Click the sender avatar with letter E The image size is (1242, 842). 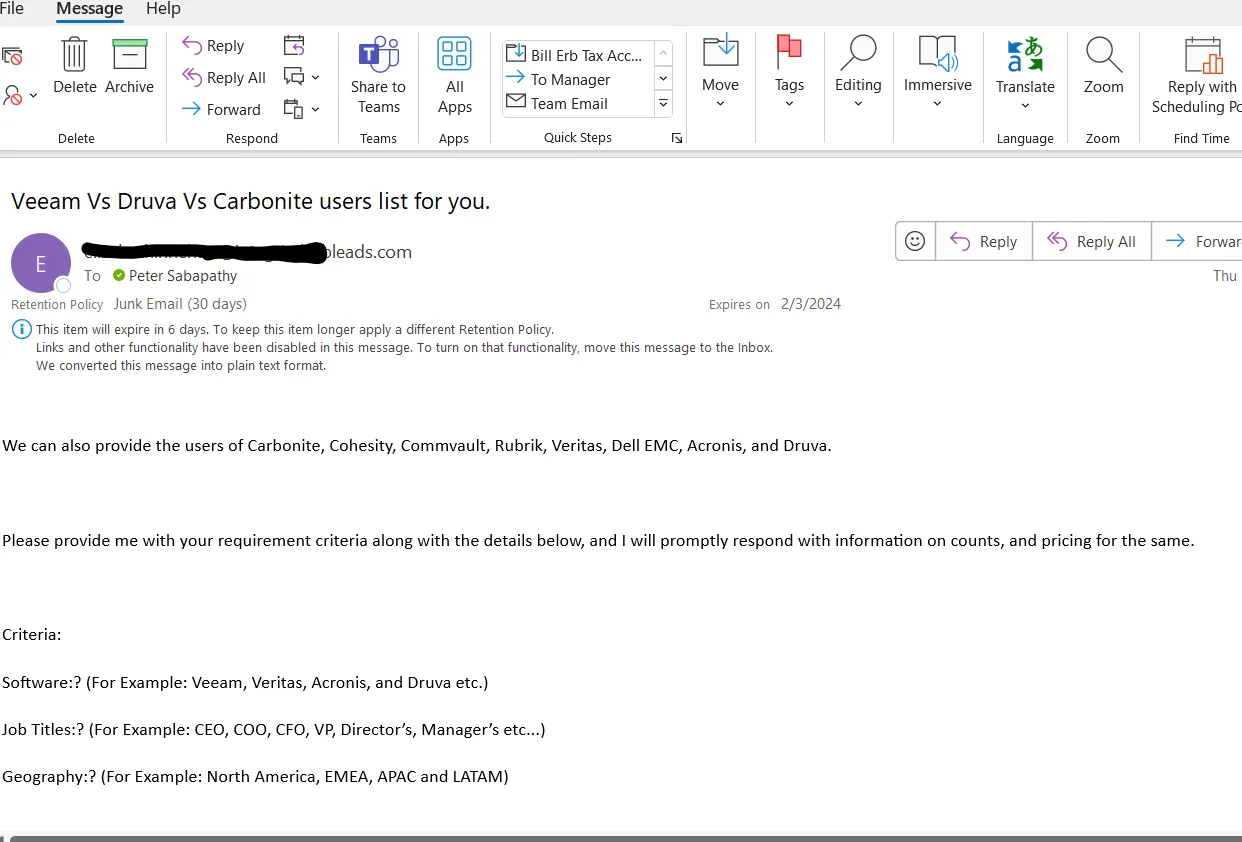[x=41, y=263]
